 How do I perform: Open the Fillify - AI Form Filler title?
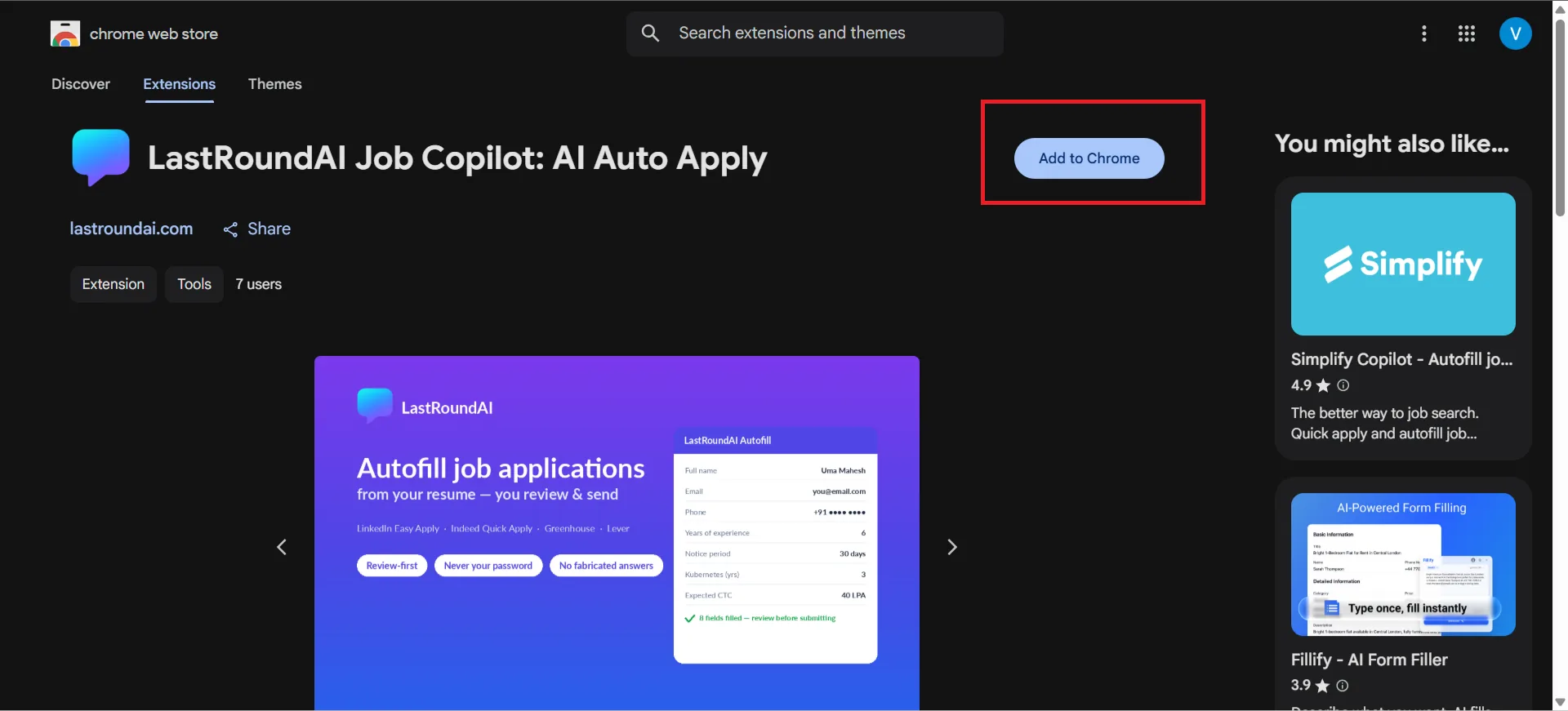1370,660
